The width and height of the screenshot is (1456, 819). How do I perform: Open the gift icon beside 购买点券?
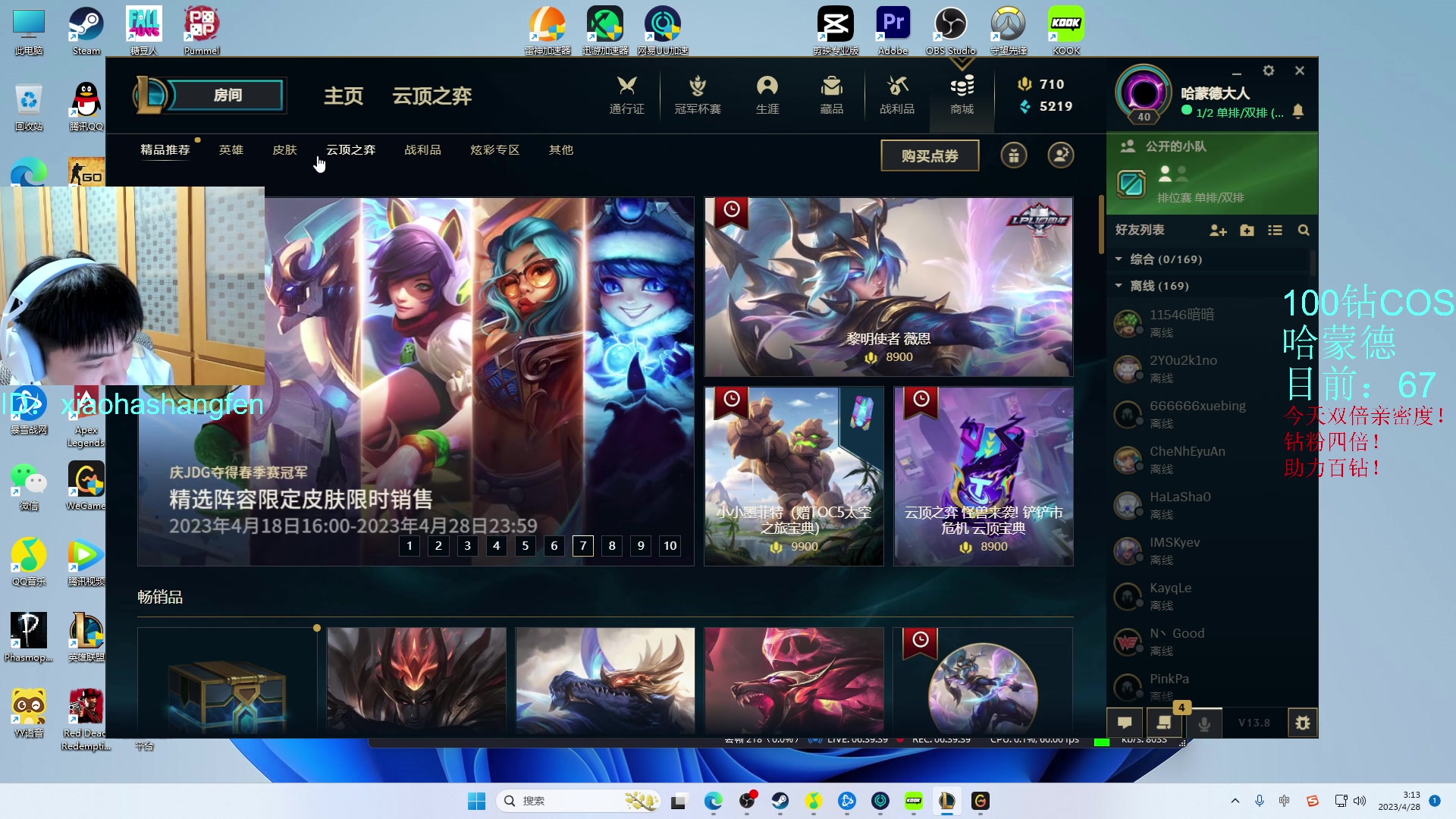1014,155
